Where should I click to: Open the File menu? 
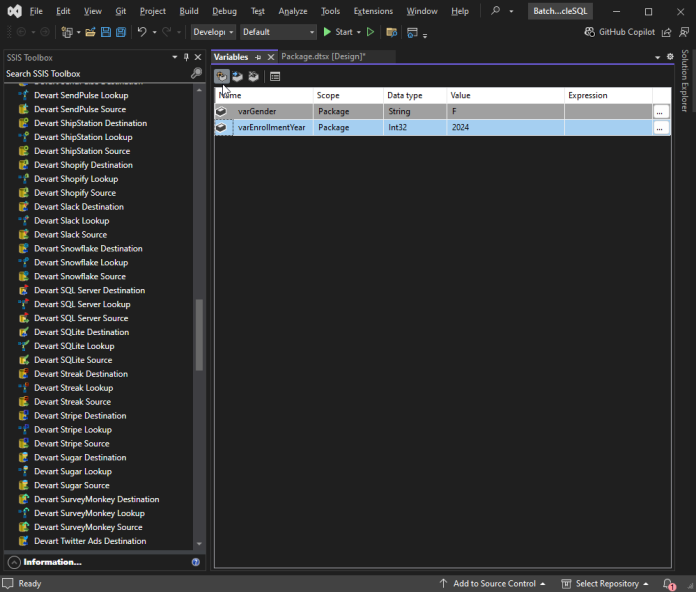point(36,11)
